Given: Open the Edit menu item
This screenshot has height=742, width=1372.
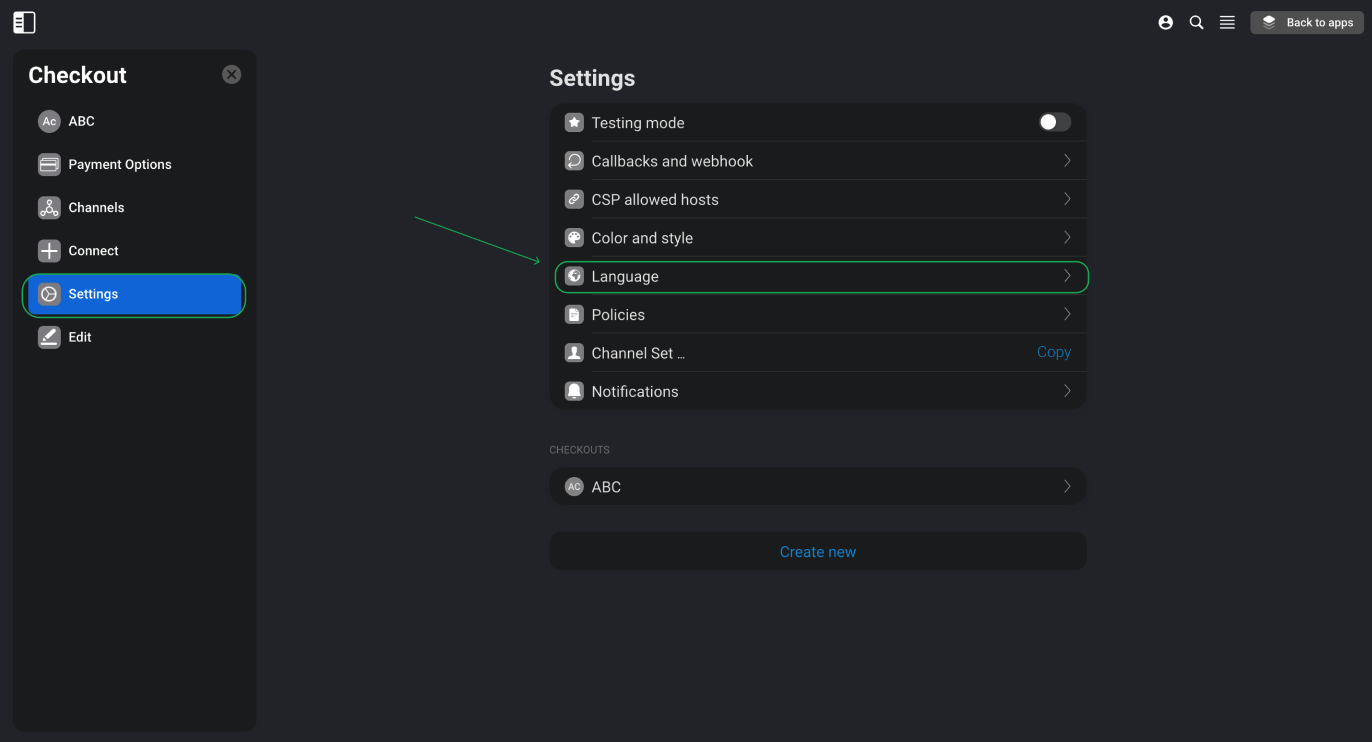Looking at the screenshot, I should pos(134,337).
